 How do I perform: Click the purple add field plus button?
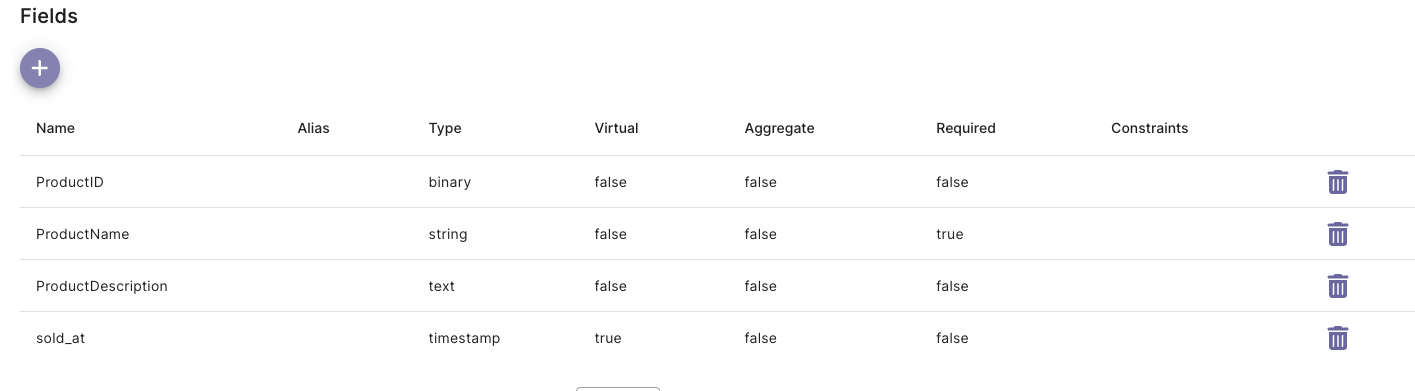tap(40, 68)
